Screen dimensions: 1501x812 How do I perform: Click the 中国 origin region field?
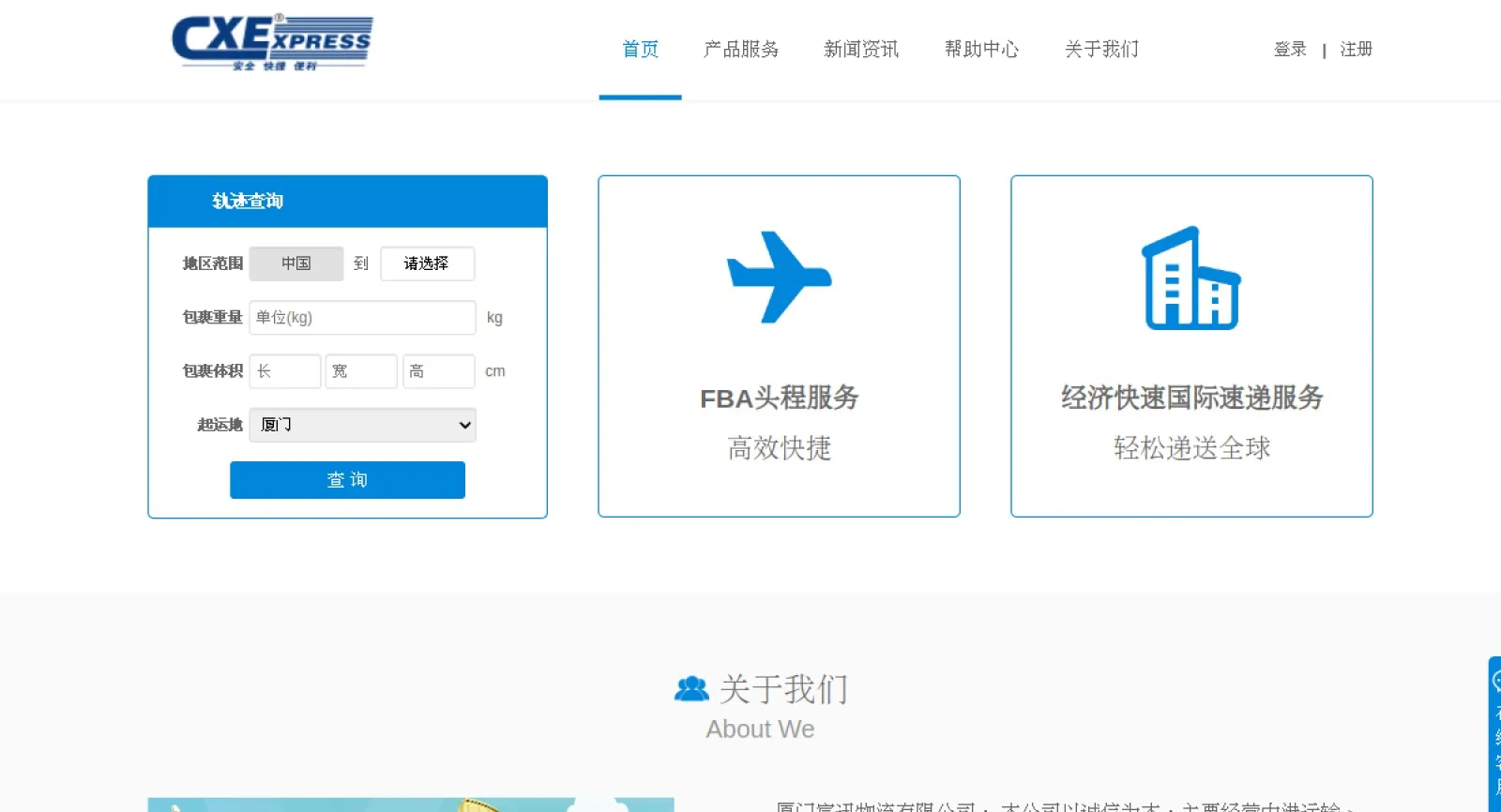pyautogui.click(x=296, y=263)
